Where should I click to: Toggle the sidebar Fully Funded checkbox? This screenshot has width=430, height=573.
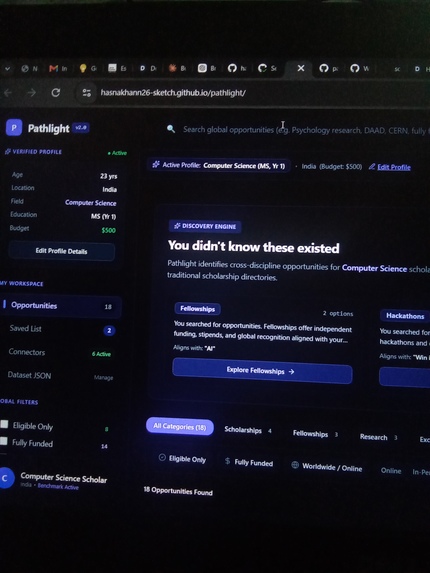(4, 441)
